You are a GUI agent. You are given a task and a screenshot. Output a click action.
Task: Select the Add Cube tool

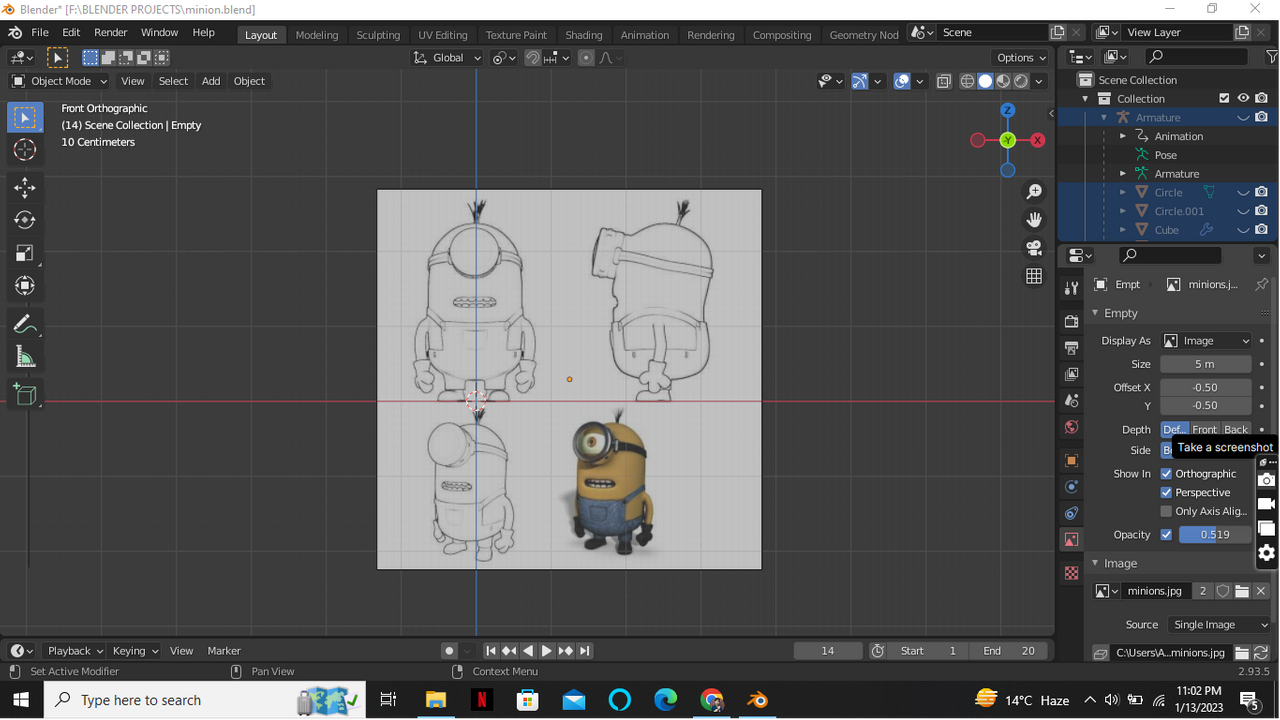click(x=25, y=395)
